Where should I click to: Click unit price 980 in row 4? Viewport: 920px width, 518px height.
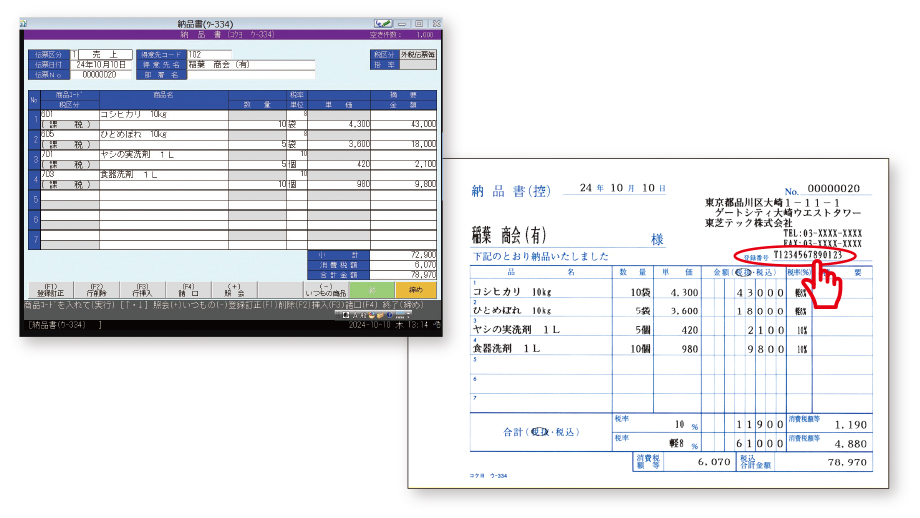click(x=363, y=184)
